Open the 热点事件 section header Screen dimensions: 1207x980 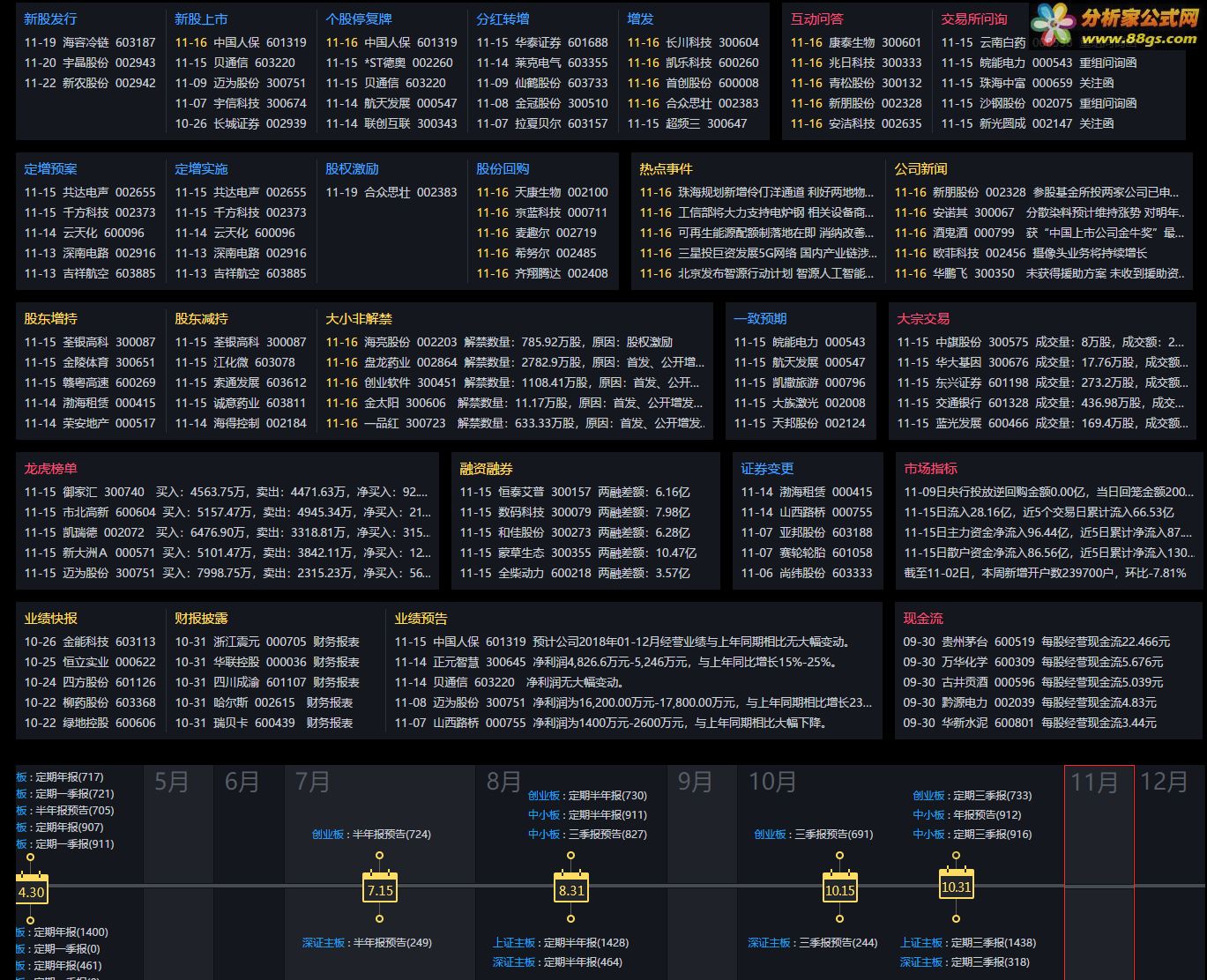pos(666,168)
